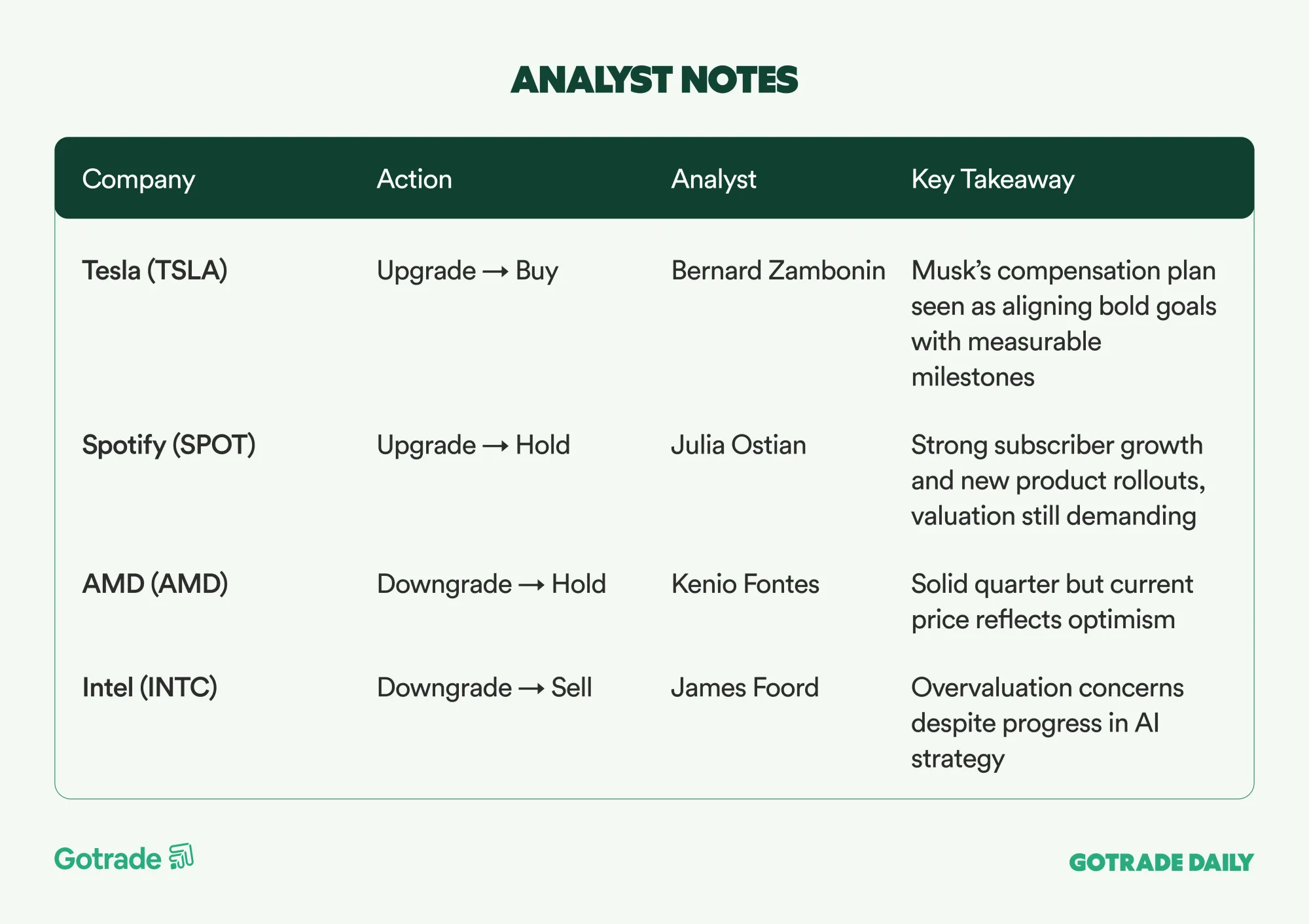Image resolution: width=1309 pixels, height=924 pixels.
Task: Click the arrow in Intel's Downgrade to Sell
Action: 531,688
